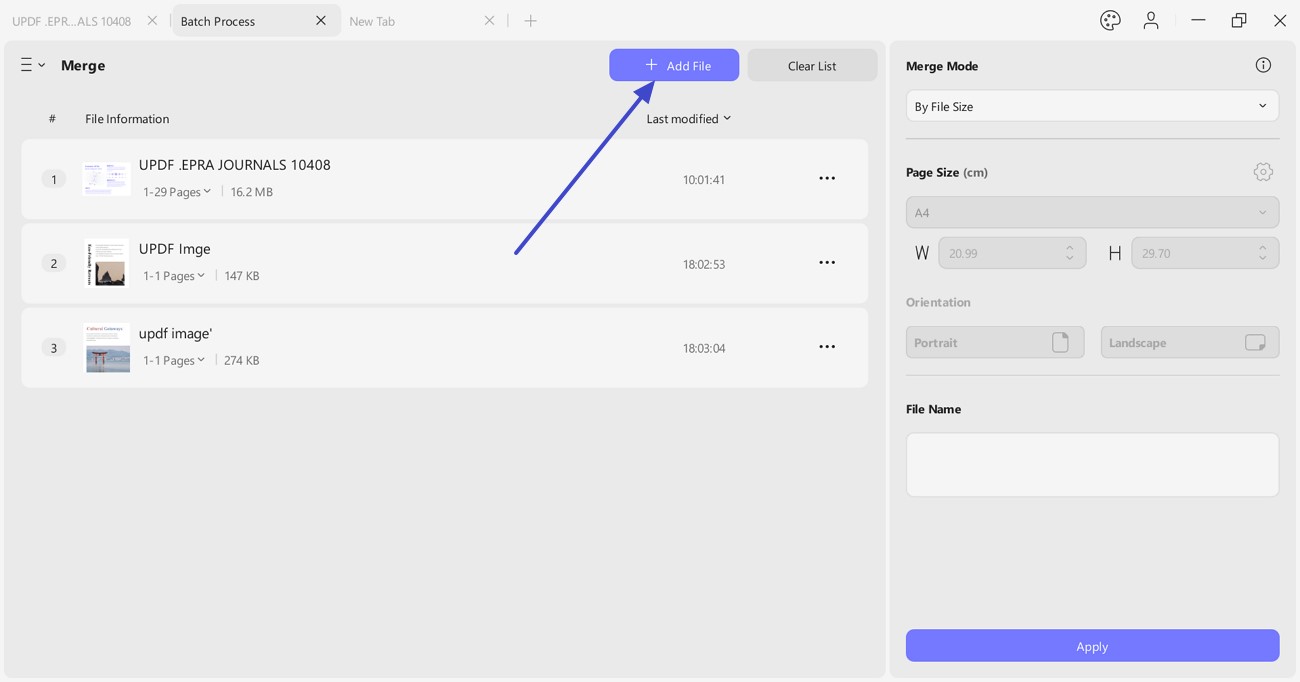Open Page Size settings gear
The width and height of the screenshot is (1300, 682).
click(1263, 172)
